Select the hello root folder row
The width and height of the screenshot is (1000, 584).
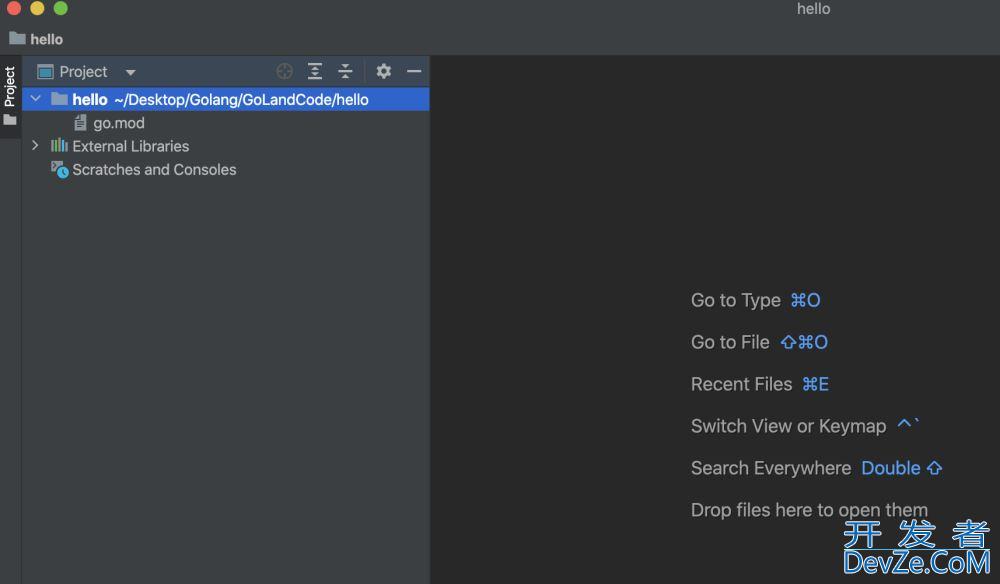[x=226, y=99]
